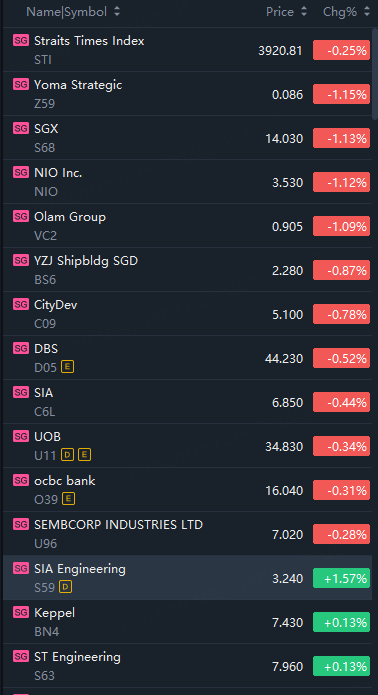Sort the watchlist by Chg% column
The width and height of the screenshot is (378, 695).
[366, 12]
